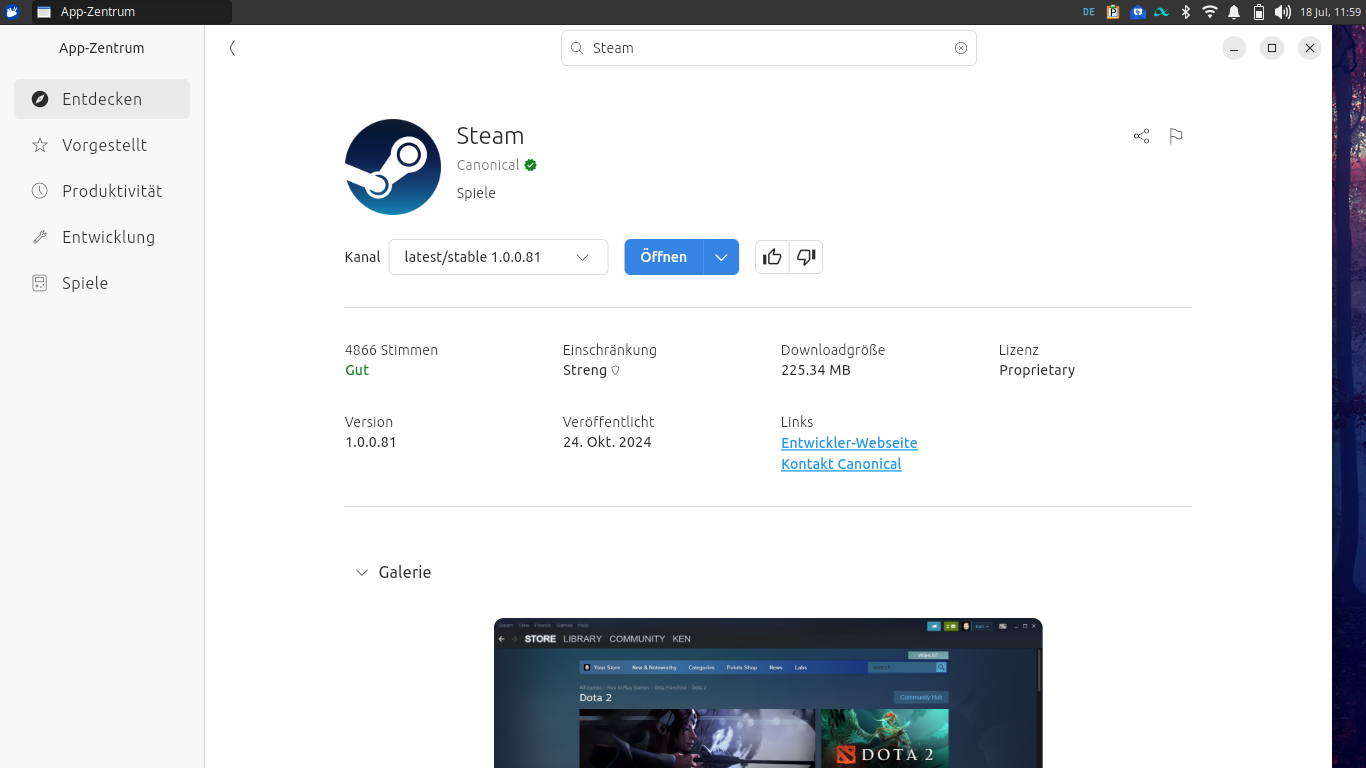The image size is (1366, 768).
Task: Clear the search field text
Action: click(961, 48)
